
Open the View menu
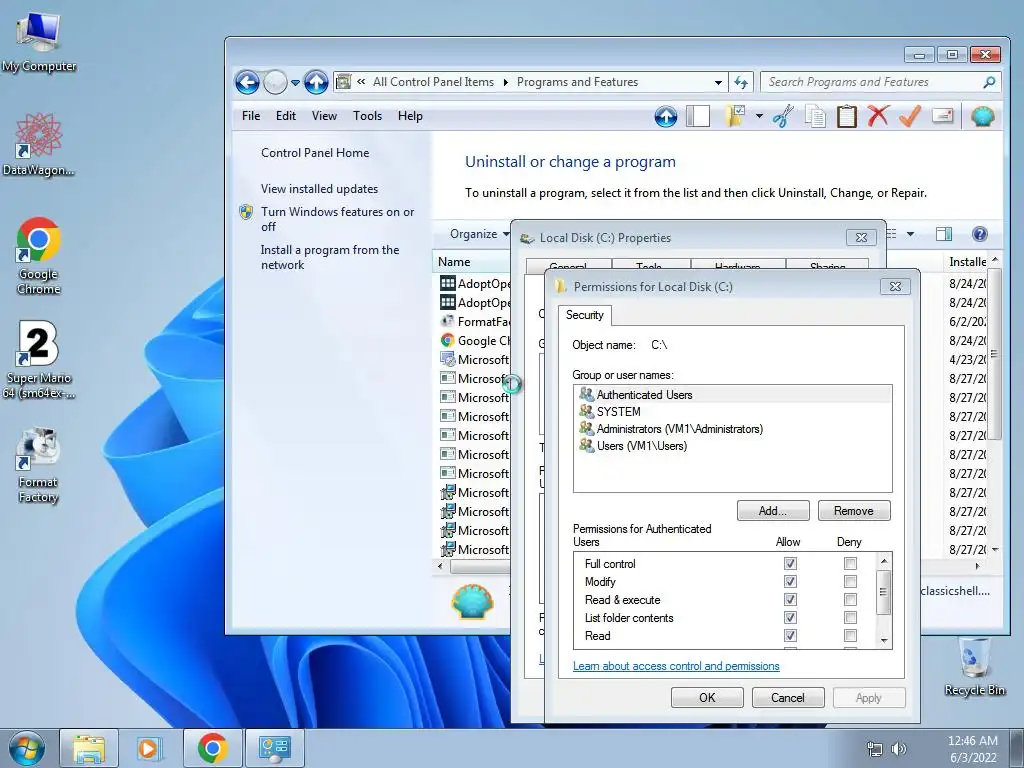click(324, 116)
